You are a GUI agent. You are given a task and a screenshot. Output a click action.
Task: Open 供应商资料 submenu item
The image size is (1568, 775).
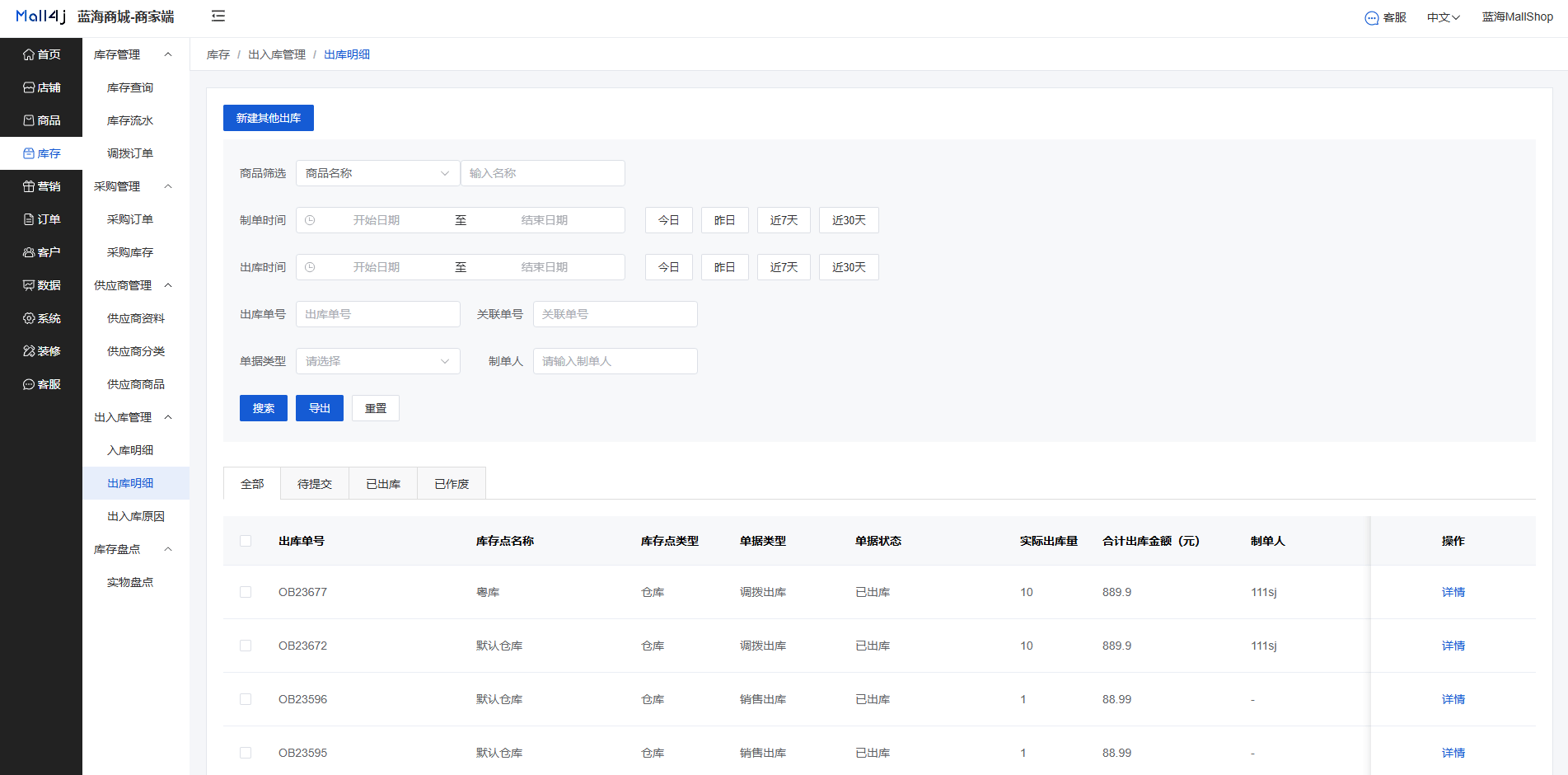point(136,318)
